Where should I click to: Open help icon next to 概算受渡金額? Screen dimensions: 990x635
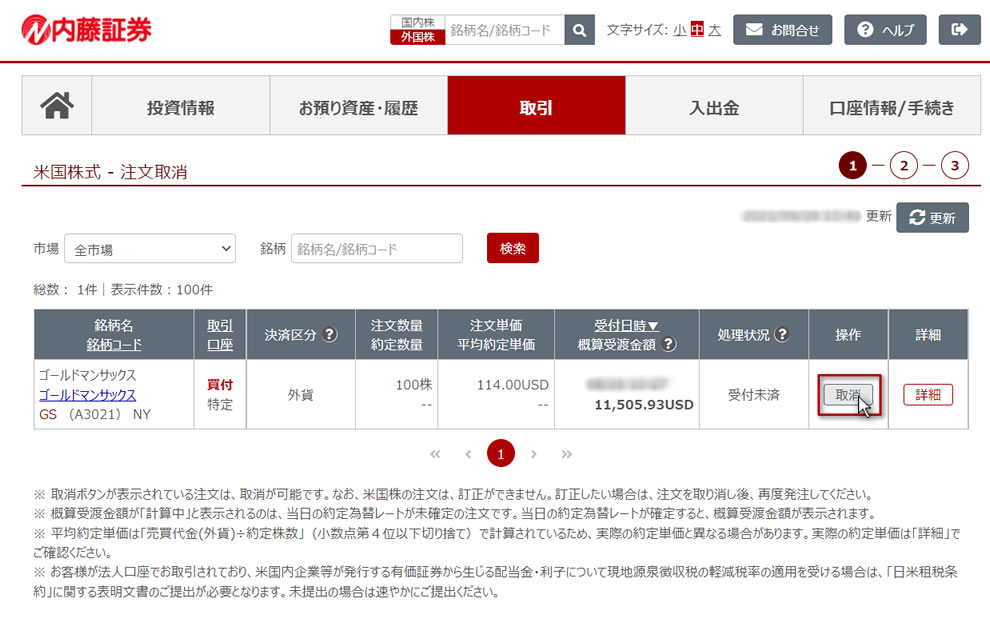[x=669, y=344]
